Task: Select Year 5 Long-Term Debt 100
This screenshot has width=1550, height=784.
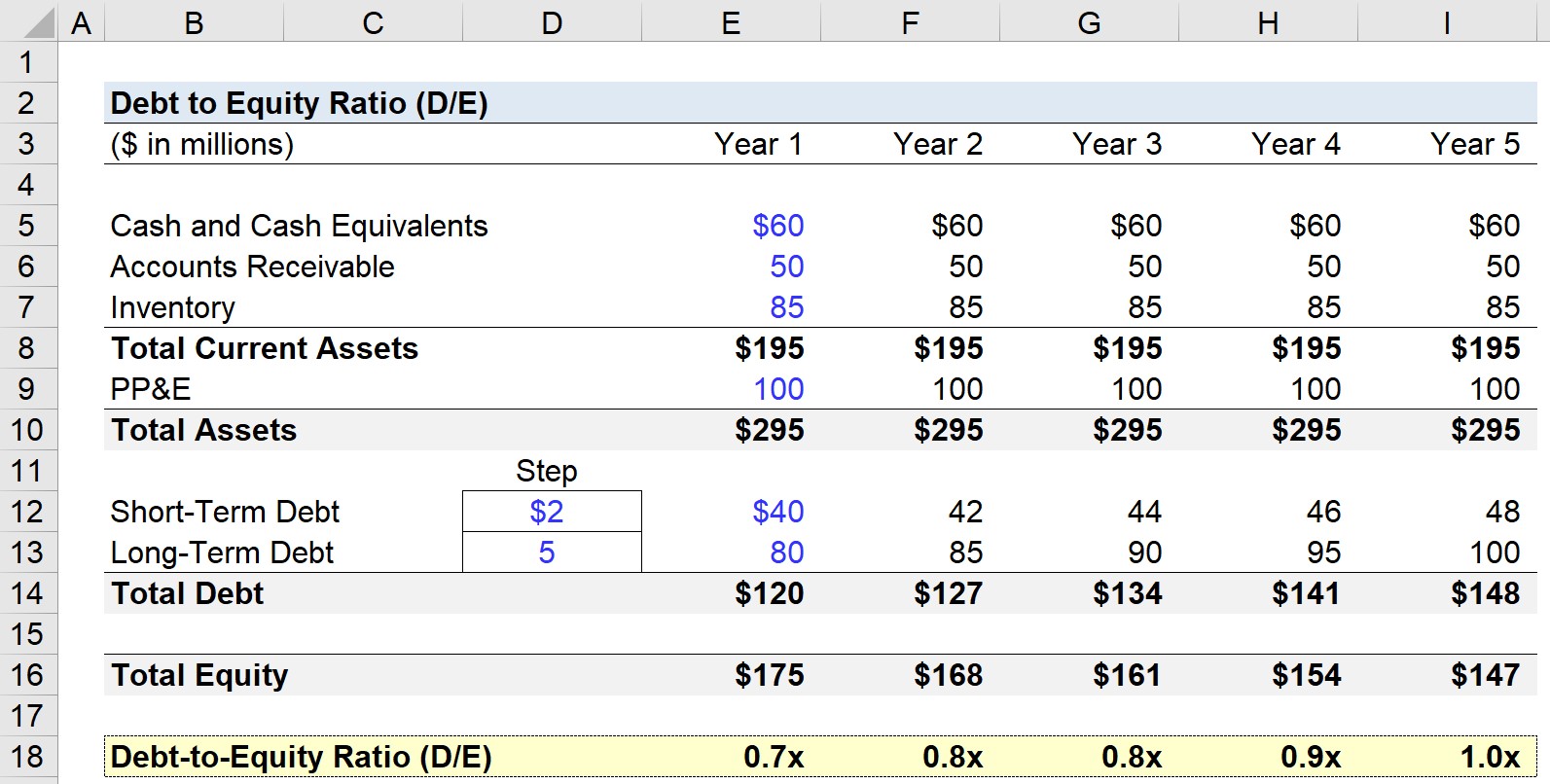Action: pyautogui.click(x=1495, y=552)
